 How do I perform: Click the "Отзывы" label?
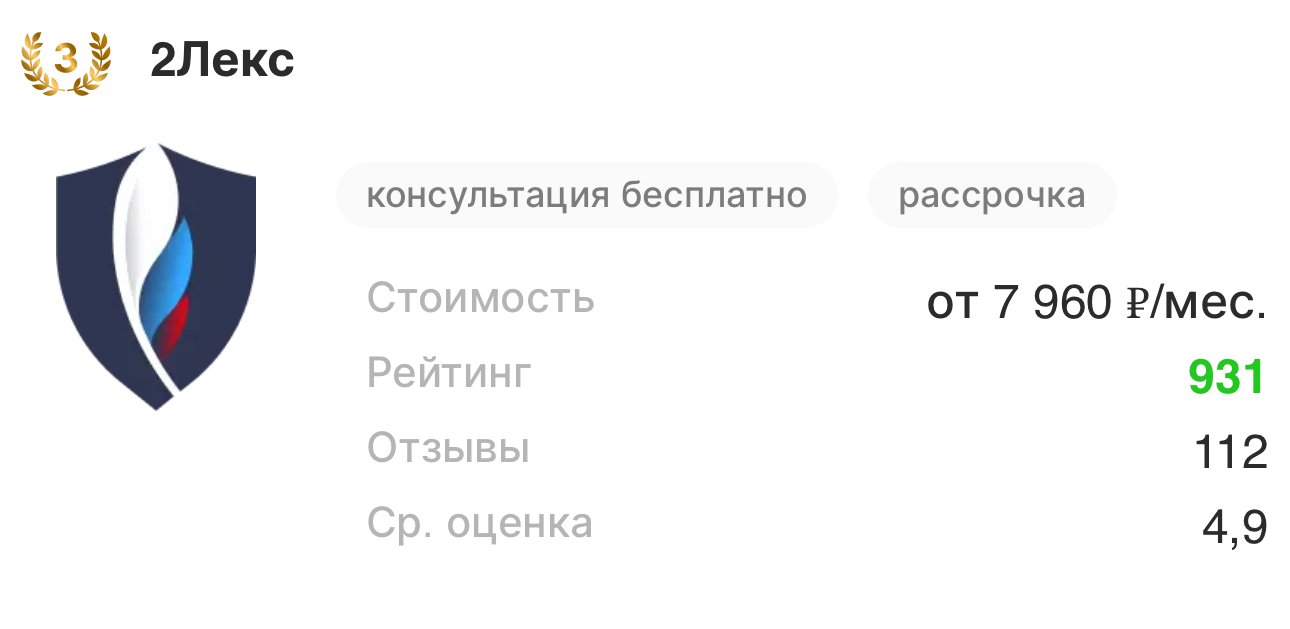pyautogui.click(x=448, y=448)
